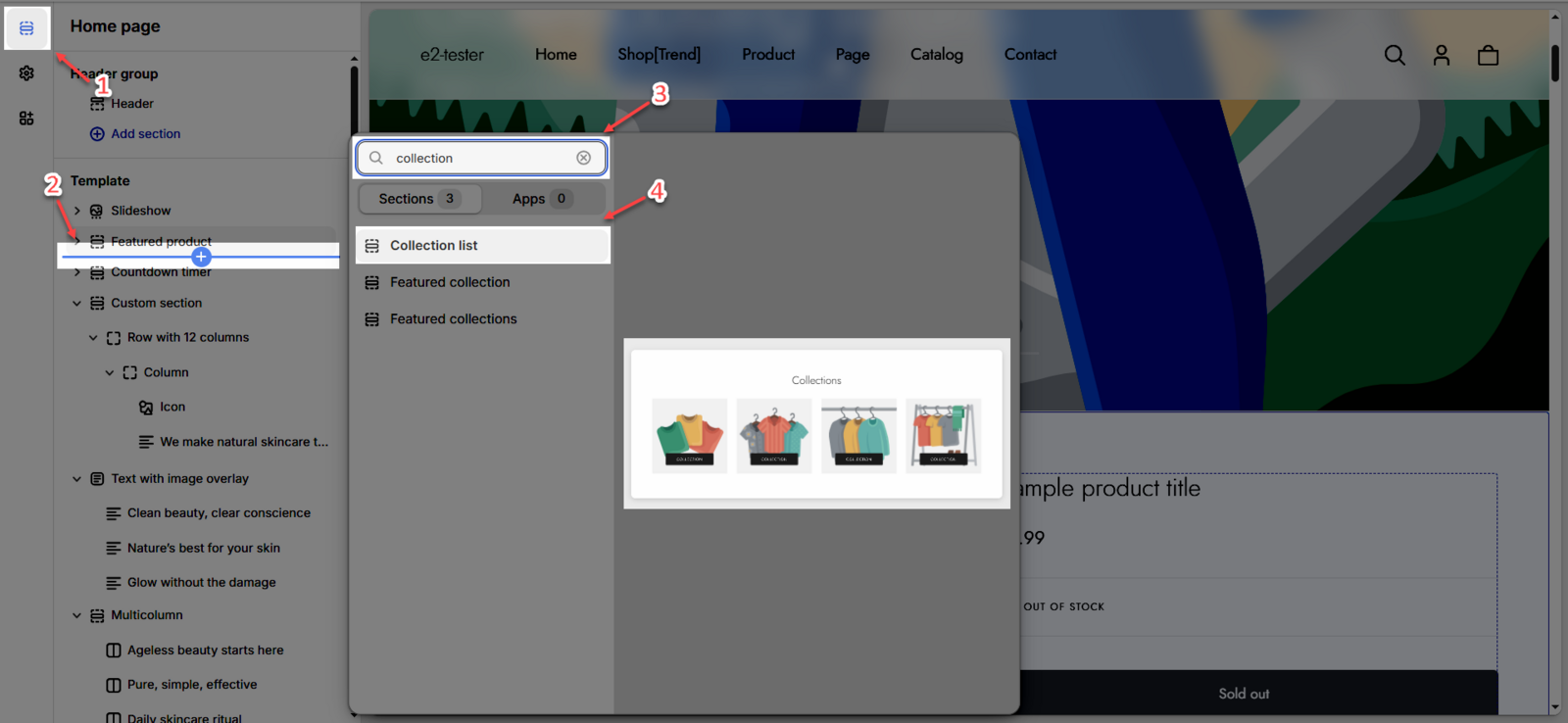
Task: Expand the Slideshow section
Action: coord(77,211)
